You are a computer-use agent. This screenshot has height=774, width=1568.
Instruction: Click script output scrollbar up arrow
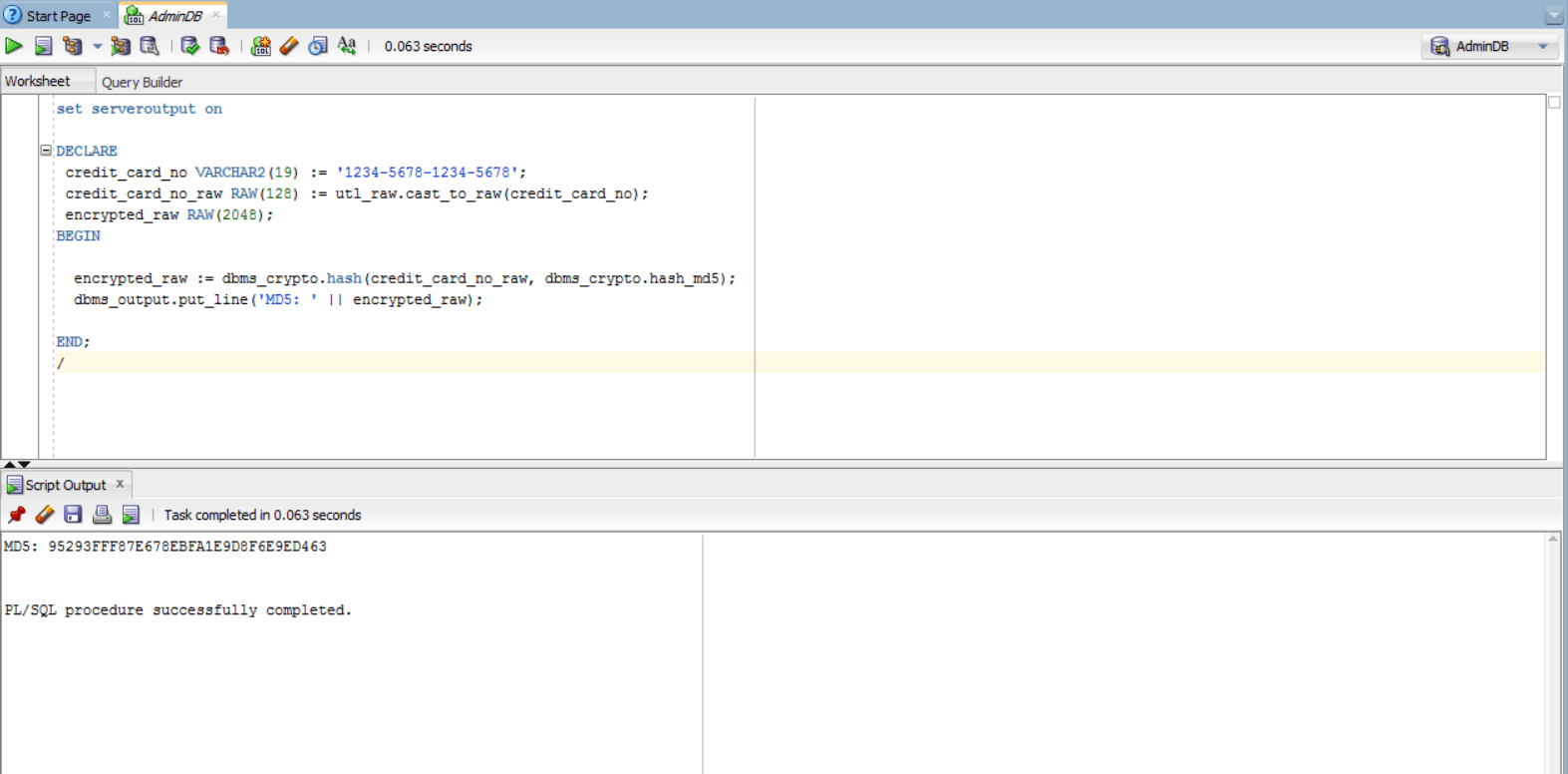tap(1553, 539)
